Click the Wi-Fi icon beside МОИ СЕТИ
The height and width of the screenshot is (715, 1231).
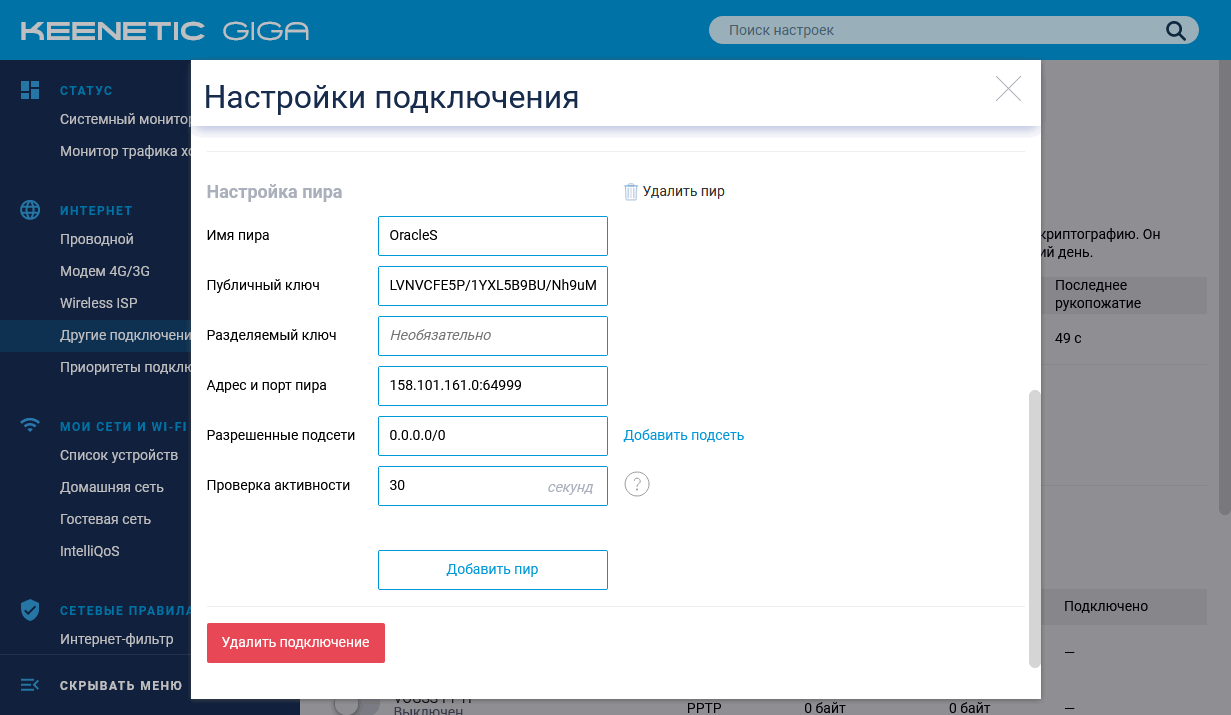tap(30, 425)
